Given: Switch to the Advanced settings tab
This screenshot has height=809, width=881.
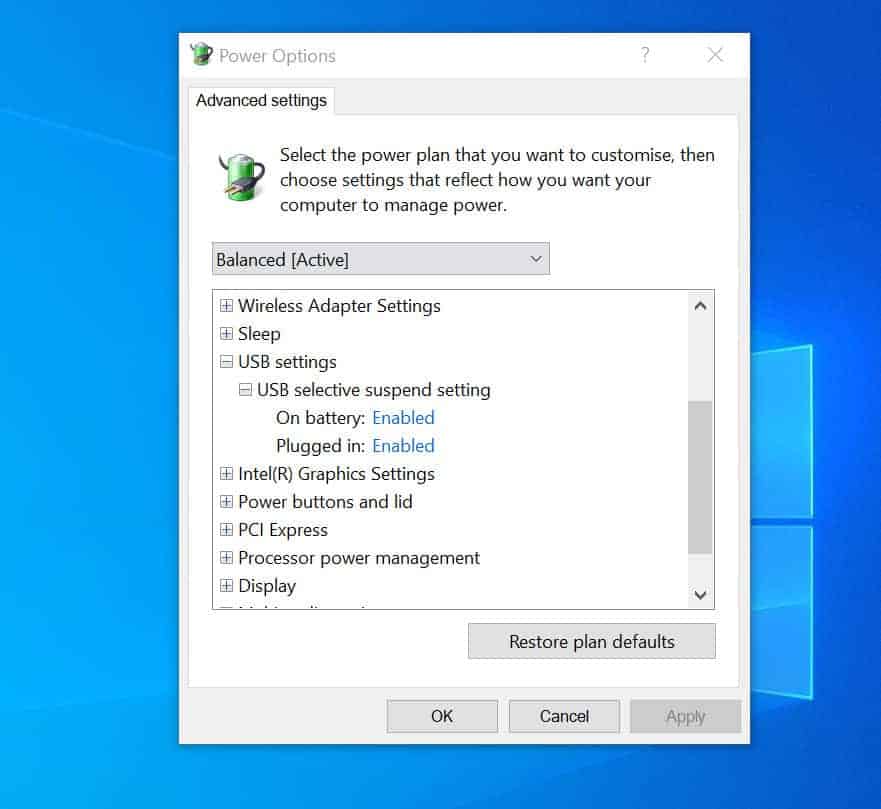Looking at the screenshot, I should pos(261,100).
